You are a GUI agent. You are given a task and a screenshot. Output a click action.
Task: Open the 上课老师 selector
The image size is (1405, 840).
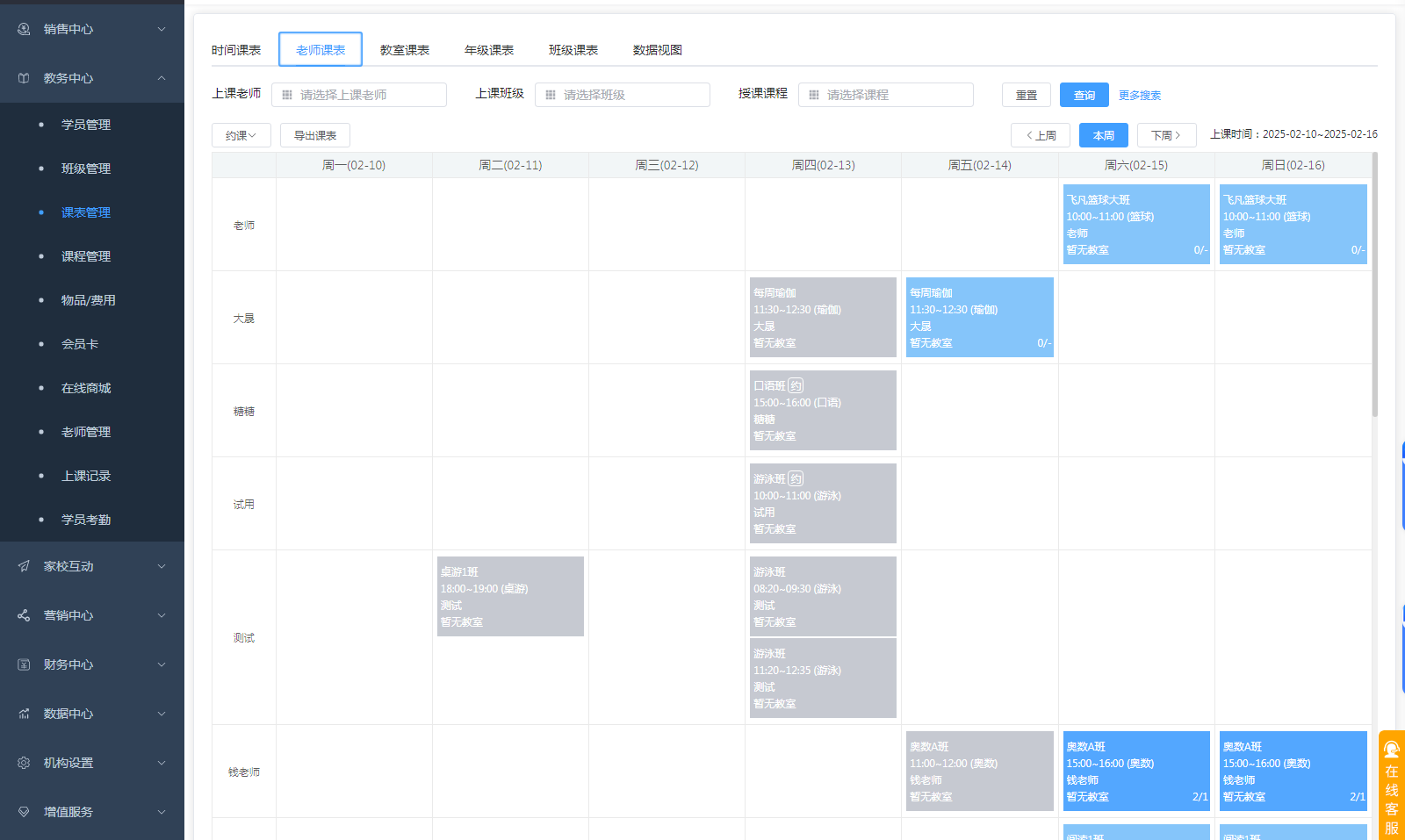359,95
